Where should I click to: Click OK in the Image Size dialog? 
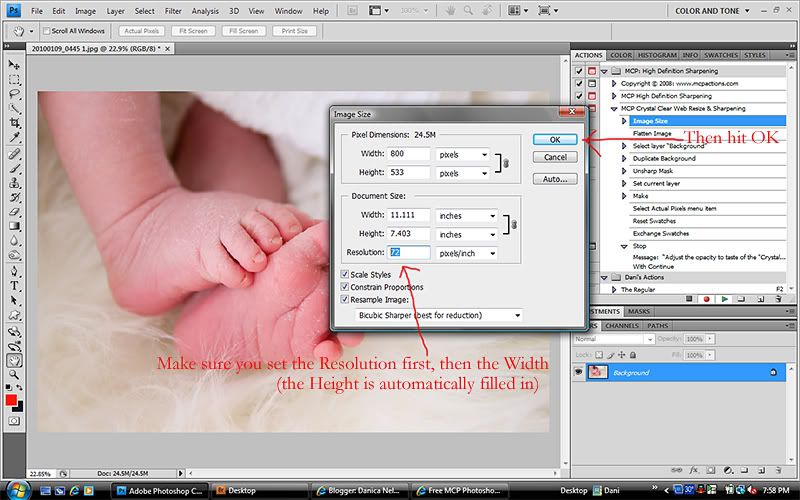[555, 139]
